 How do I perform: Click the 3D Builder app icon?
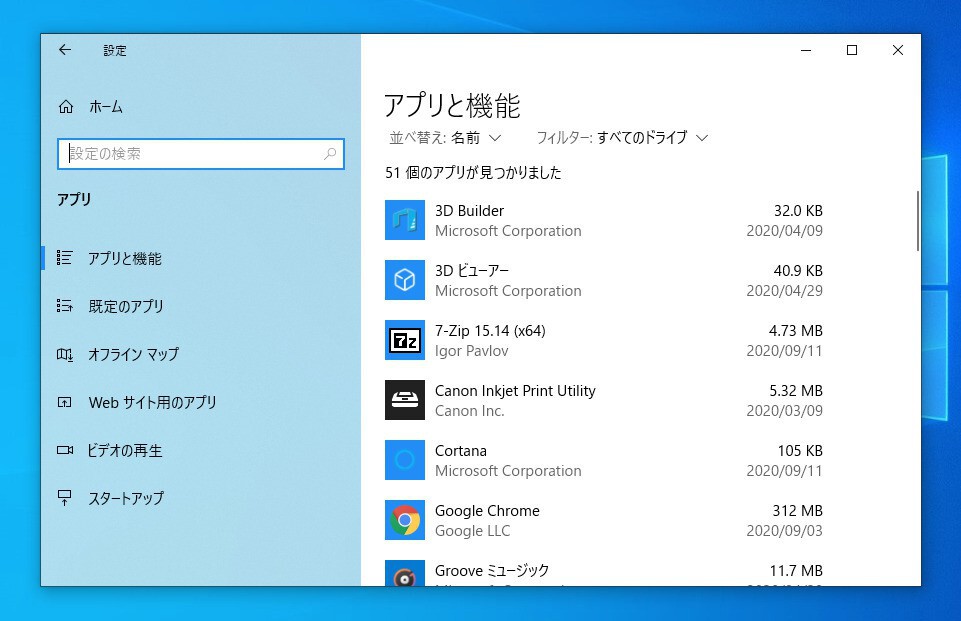point(404,220)
